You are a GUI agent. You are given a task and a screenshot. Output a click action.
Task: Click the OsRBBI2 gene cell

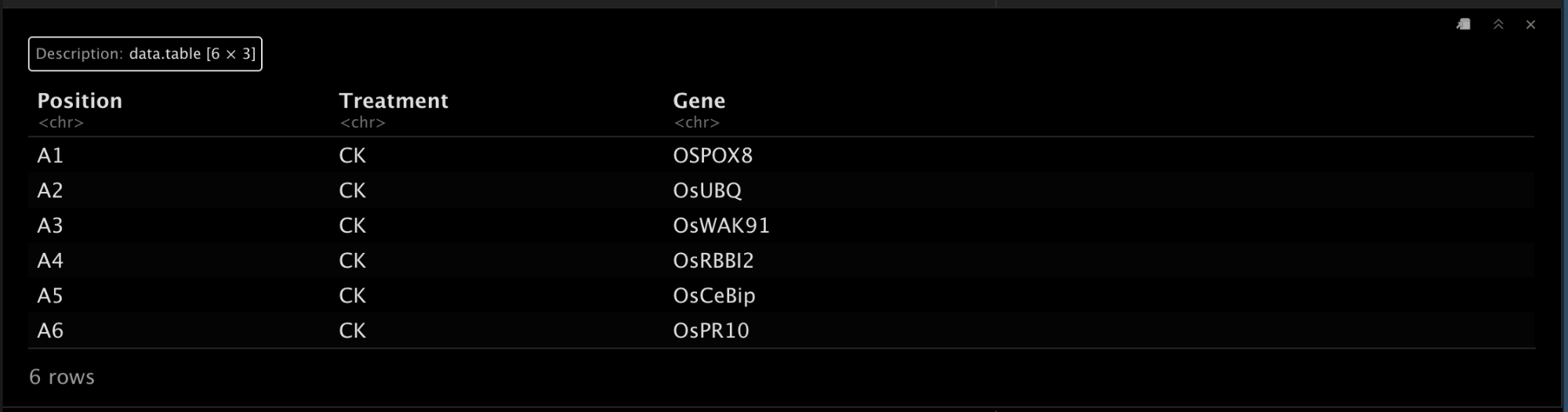pos(713,260)
